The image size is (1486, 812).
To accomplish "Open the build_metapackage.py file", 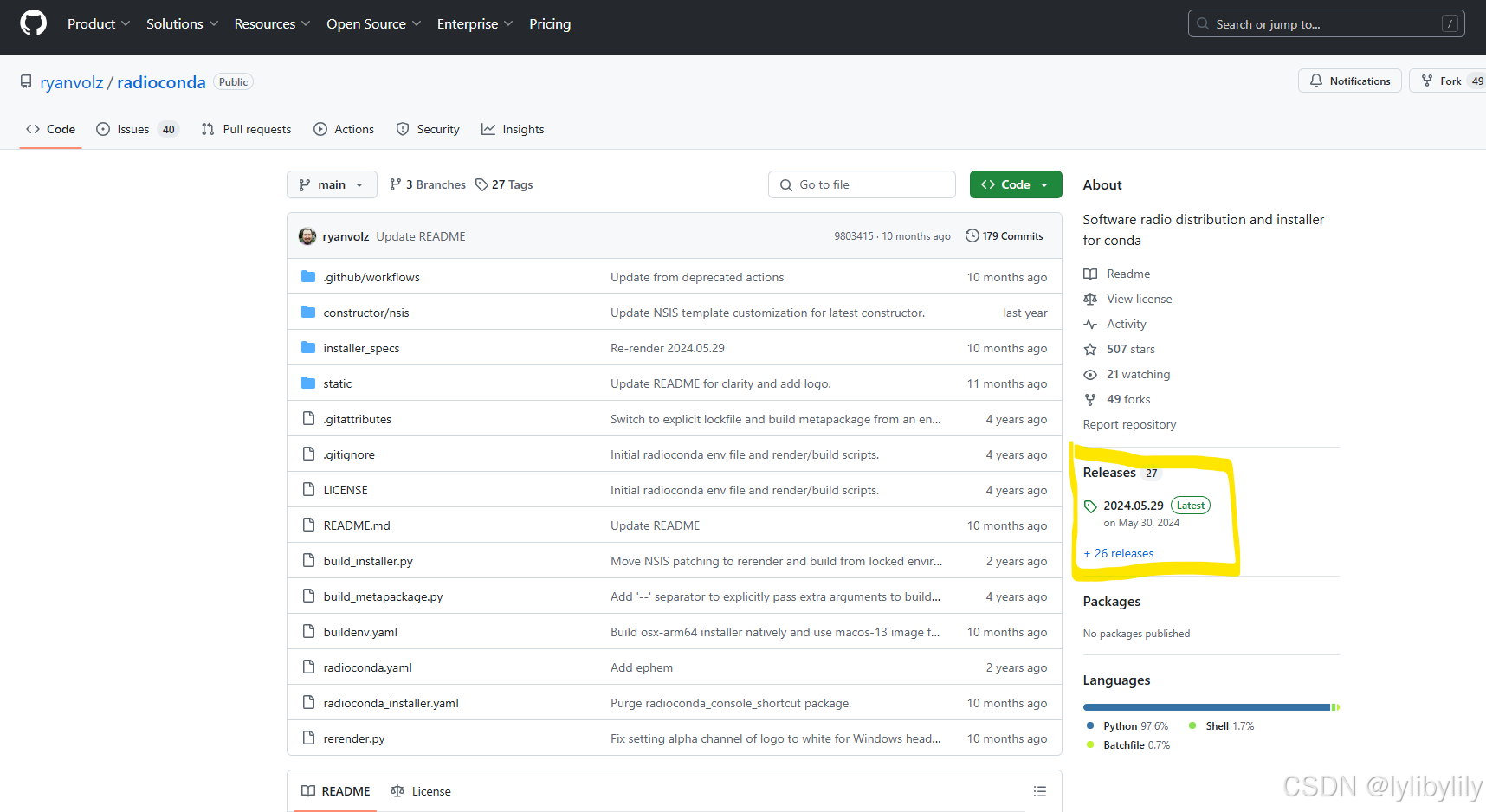I will pos(383,596).
